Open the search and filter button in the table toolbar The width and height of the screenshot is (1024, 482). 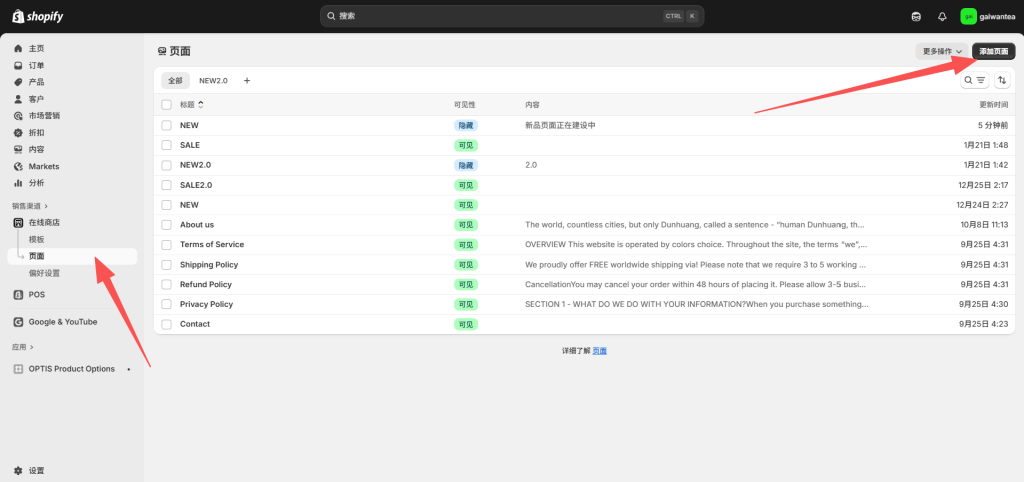click(x=974, y=80)
